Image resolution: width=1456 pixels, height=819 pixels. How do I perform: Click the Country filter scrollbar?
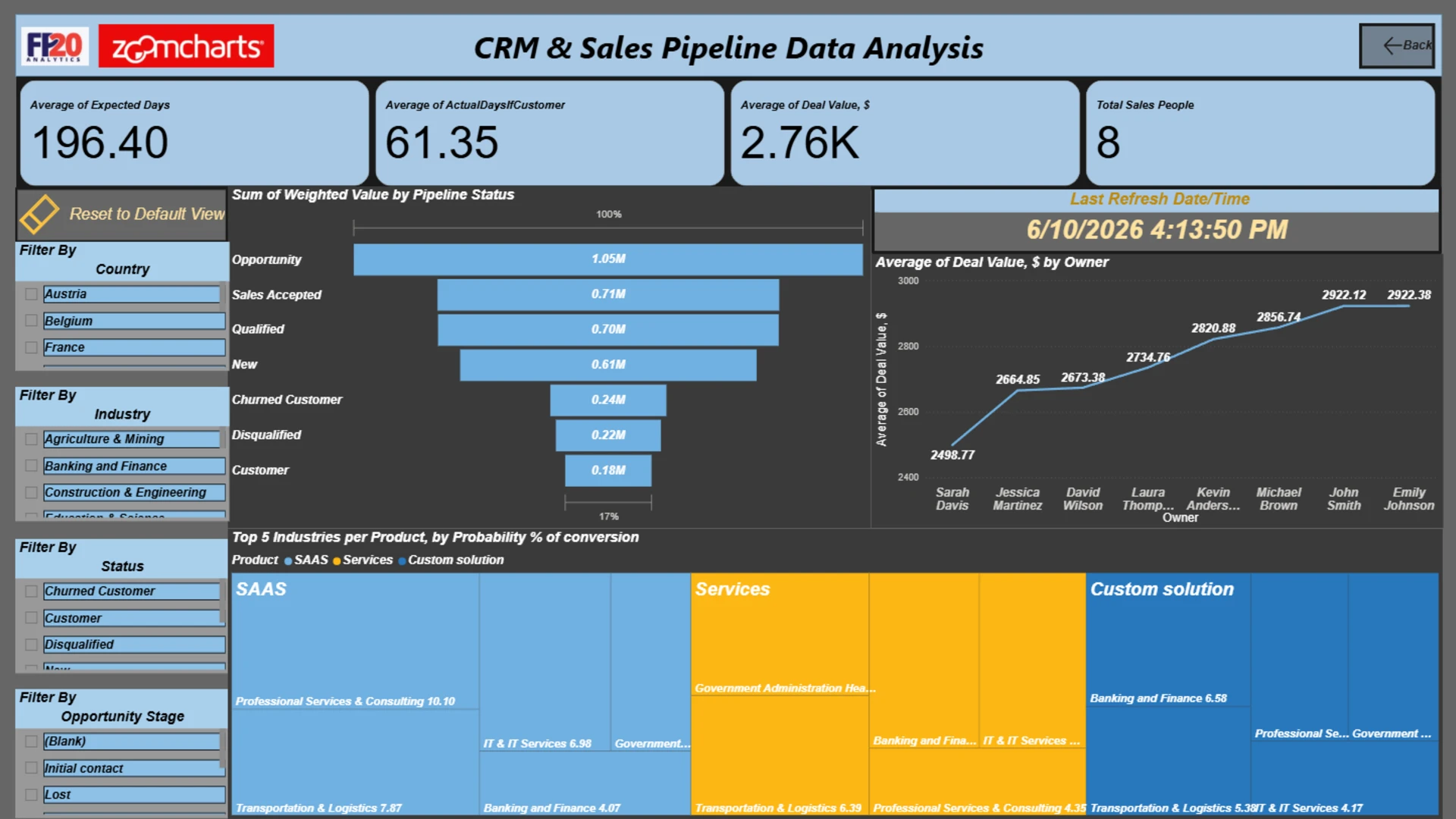(x=223, y=297)
